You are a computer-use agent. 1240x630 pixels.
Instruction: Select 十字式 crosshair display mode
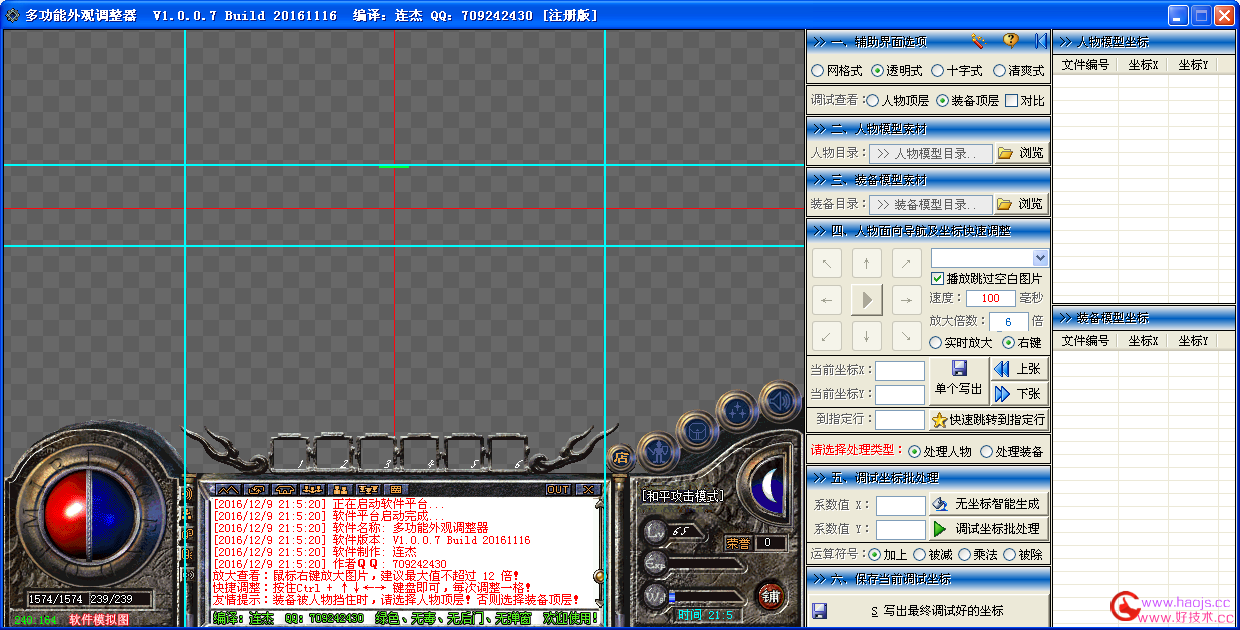[x=957, y=71]
